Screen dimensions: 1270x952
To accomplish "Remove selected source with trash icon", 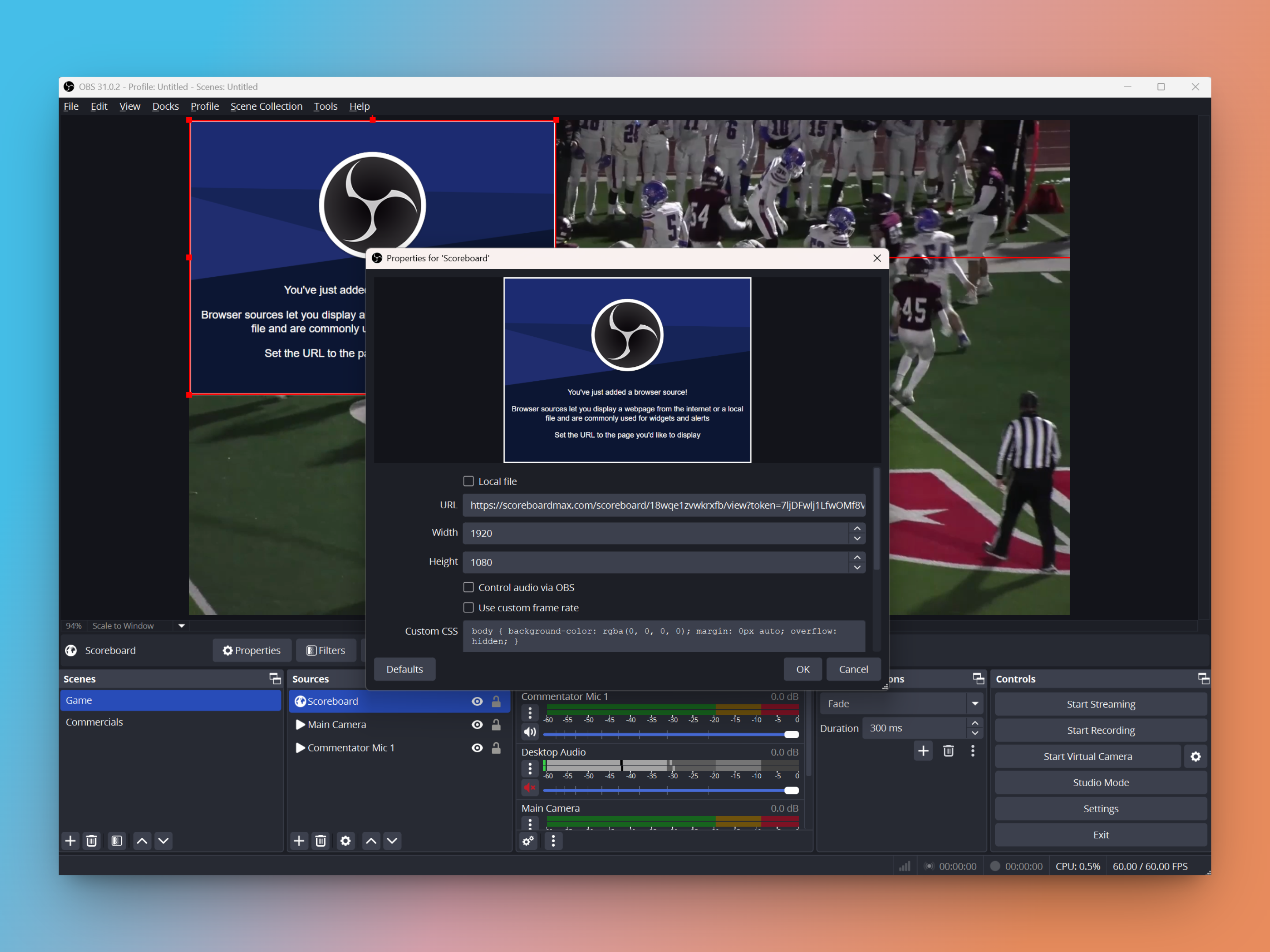I will 321,840.
